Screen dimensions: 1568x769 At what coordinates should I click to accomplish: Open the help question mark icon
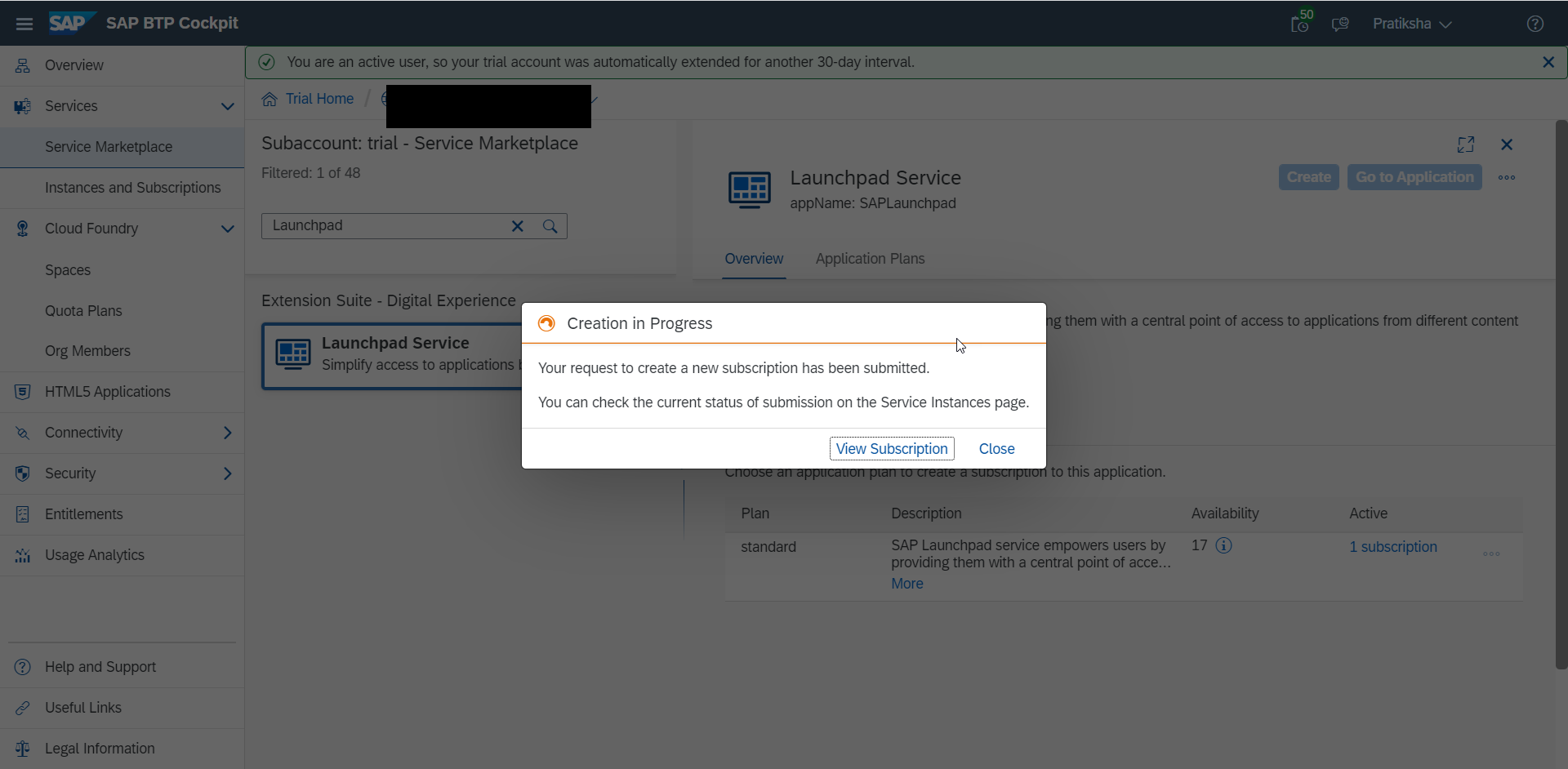click(1535, 24)
